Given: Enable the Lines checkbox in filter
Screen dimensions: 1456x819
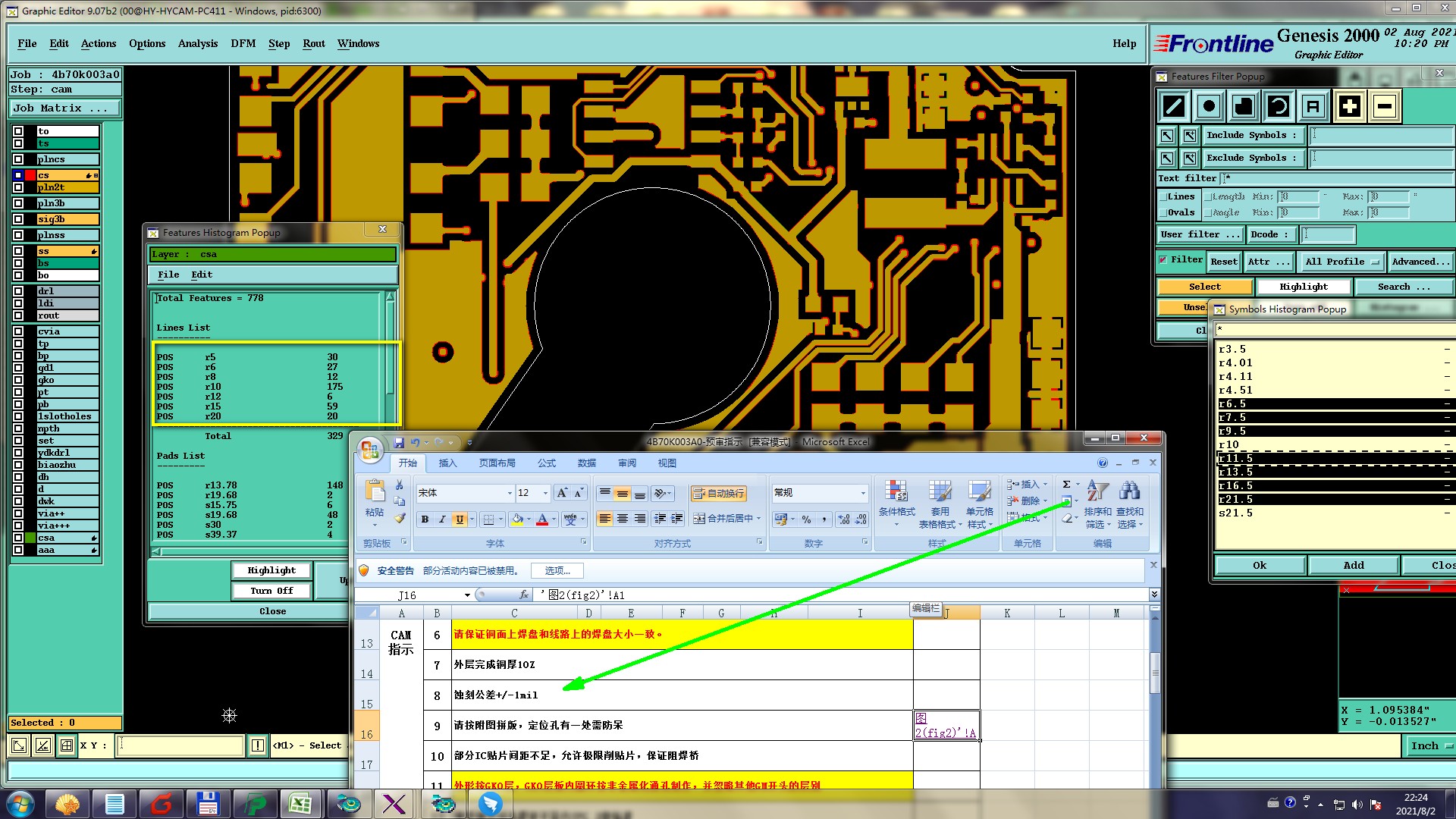Looking at the screenshot, I should pyautogui.click(x=1163, y=197).
